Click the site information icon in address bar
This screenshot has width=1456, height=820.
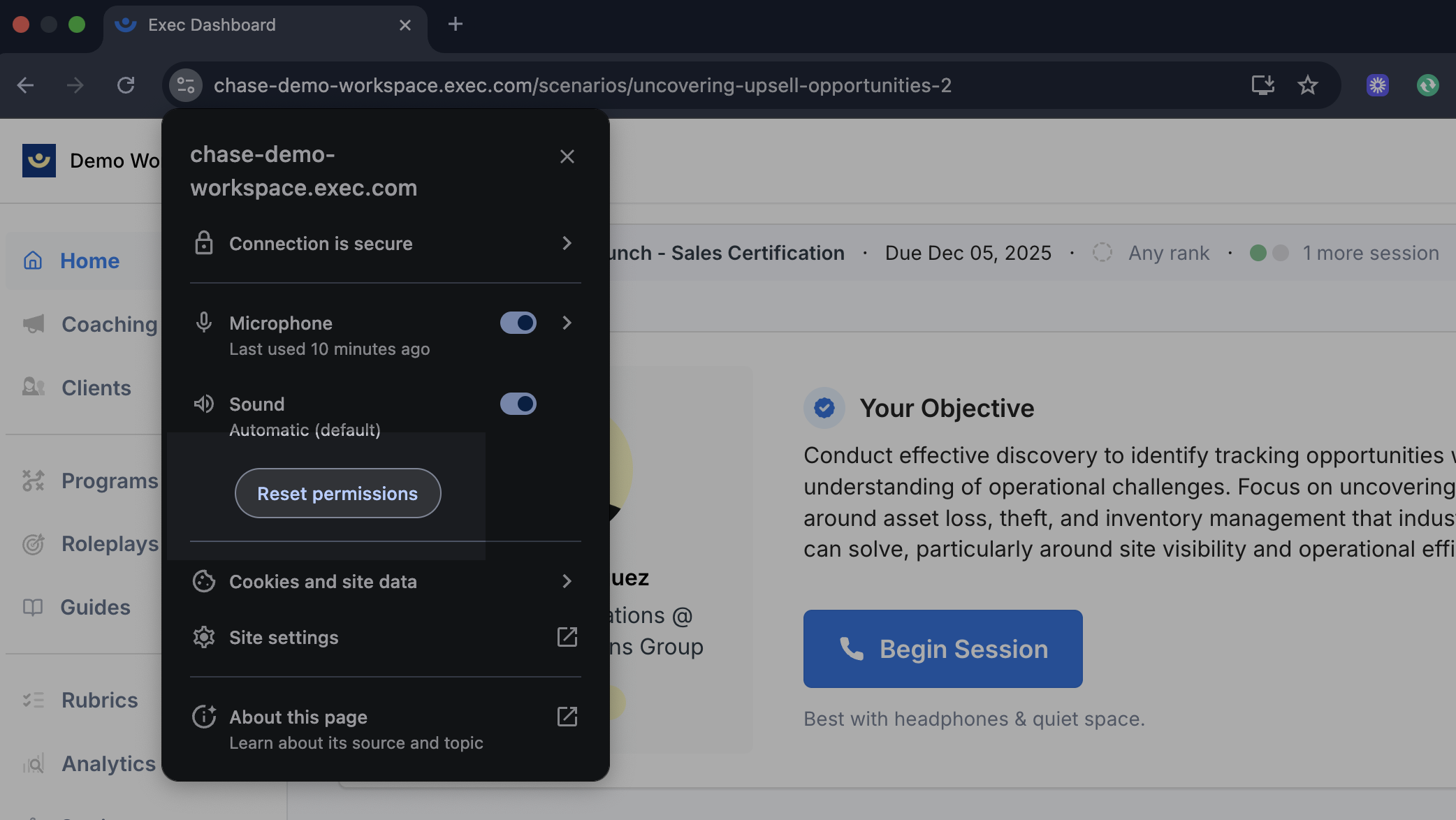(x=186, y=85)
